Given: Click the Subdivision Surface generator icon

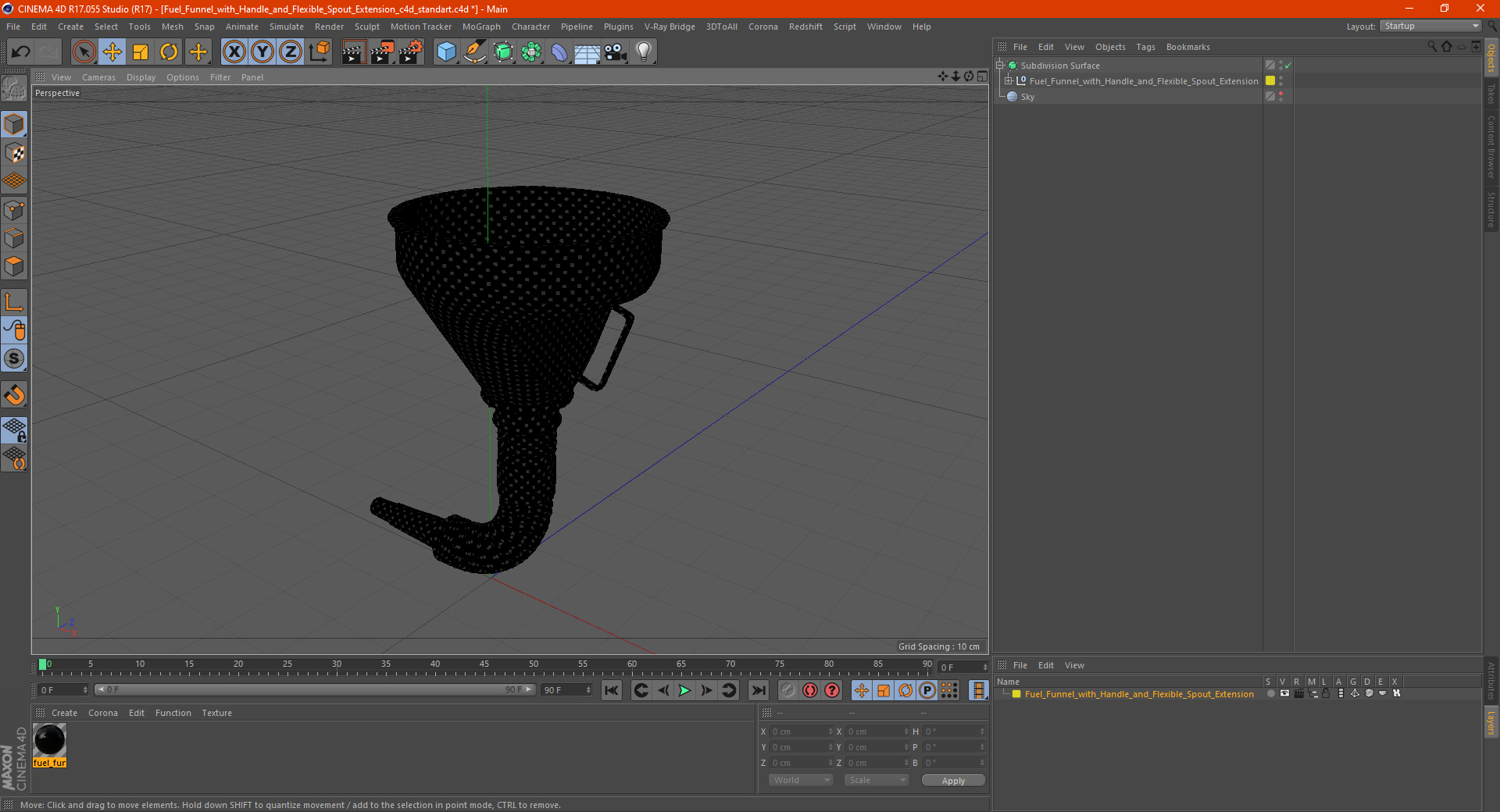Looking at the screenshot, I should click(x=503, y=52).
